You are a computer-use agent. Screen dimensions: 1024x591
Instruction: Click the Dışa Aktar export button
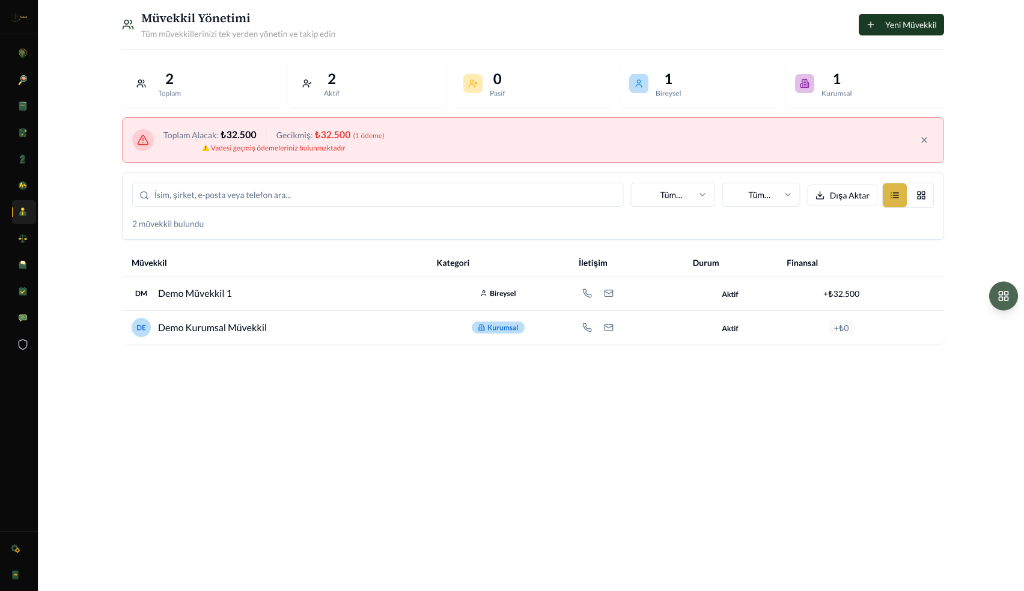pos(842,195)
